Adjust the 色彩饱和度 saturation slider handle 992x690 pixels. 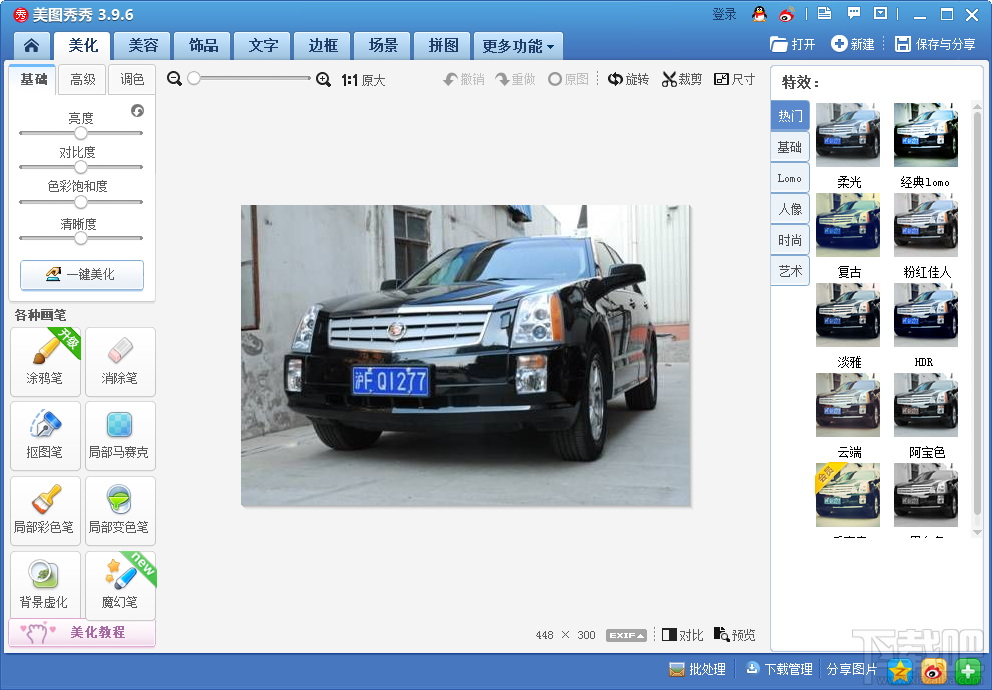[x=80, y=202]
